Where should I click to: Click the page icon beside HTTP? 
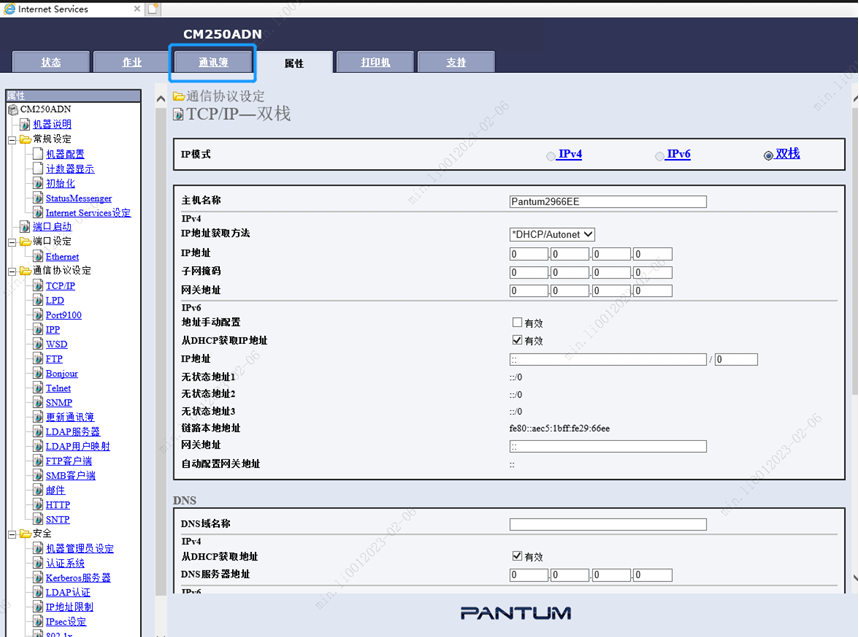click(x=38, y=504)
